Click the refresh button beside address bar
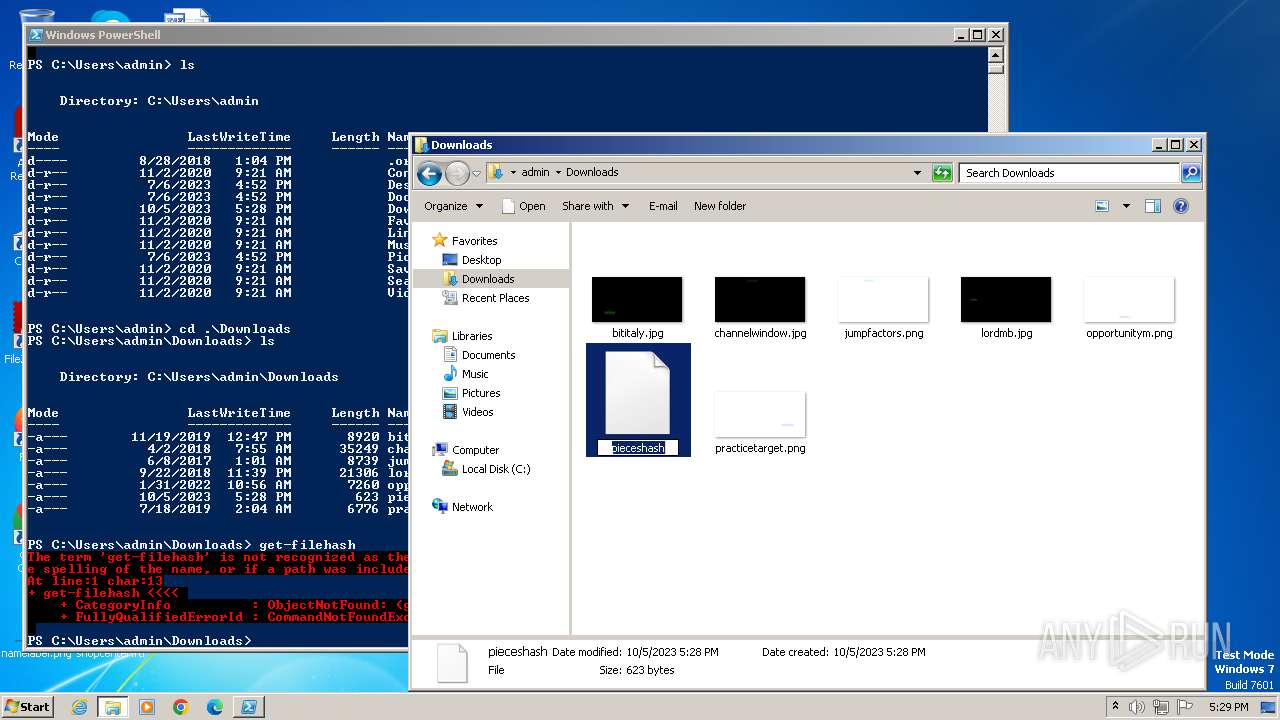1280x720 pixels. point(942,173)
